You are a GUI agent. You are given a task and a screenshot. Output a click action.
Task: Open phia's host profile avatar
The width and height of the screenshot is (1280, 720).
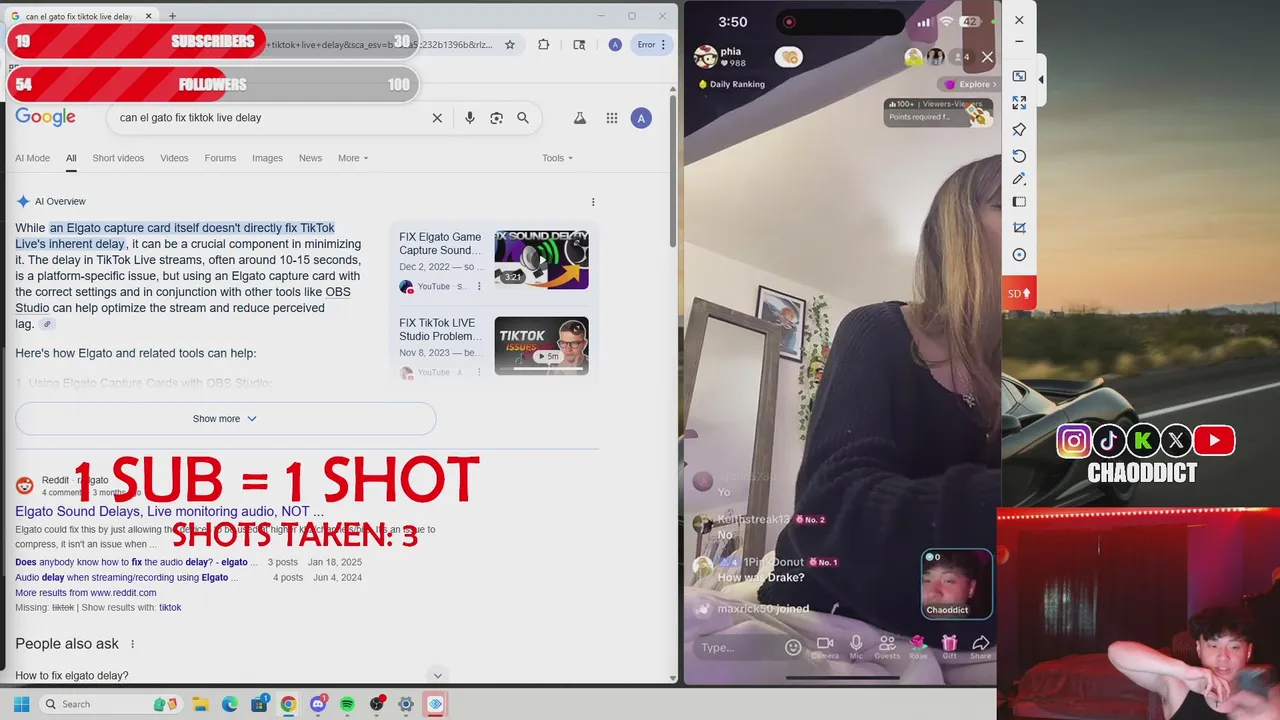click(705, 57)
